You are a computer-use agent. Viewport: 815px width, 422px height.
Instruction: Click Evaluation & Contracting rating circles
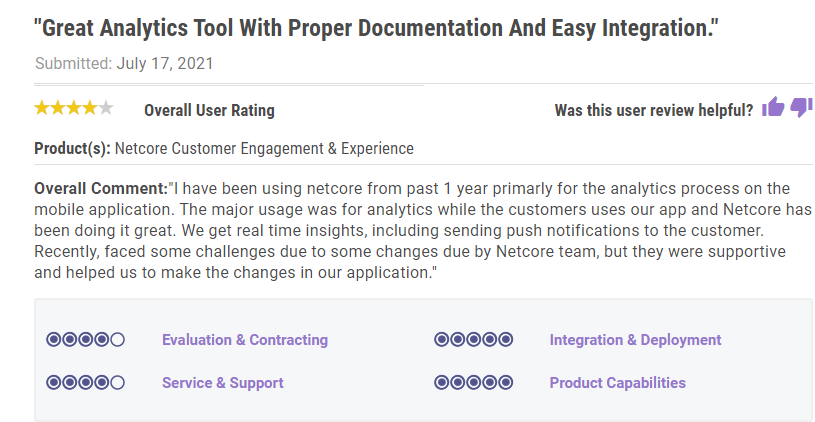pos(85,340)
